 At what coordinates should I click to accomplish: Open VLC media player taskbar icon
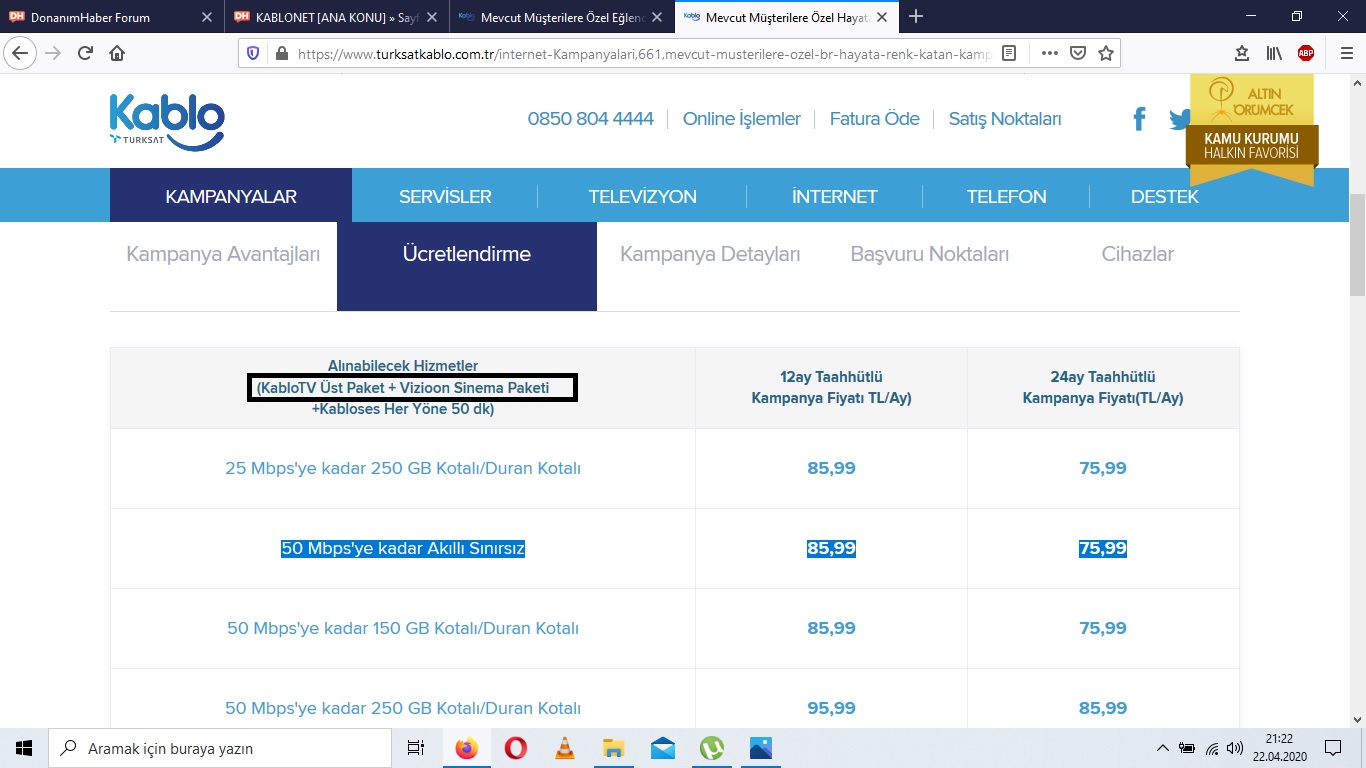coord(564,748)
